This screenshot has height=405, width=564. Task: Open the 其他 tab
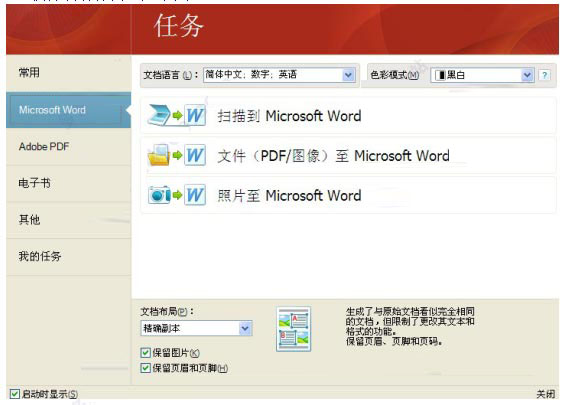[x=69, y=220]
